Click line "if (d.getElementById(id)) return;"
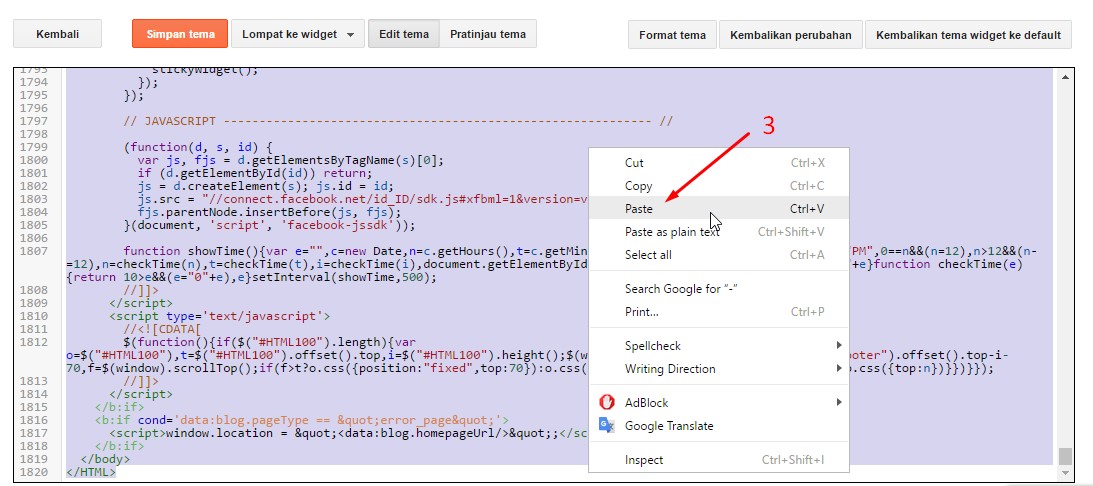This screenshot has width=1093, height=486. click(255, 173)
